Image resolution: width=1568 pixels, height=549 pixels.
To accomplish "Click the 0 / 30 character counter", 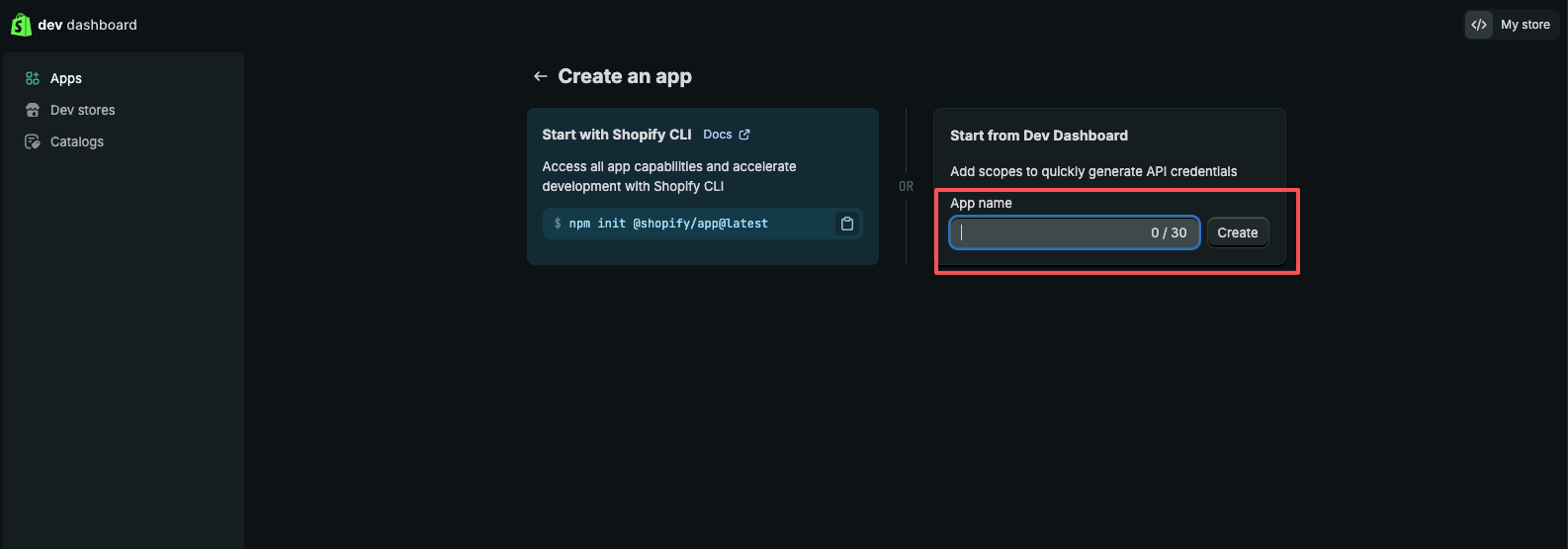I will tap(1169, 232).
